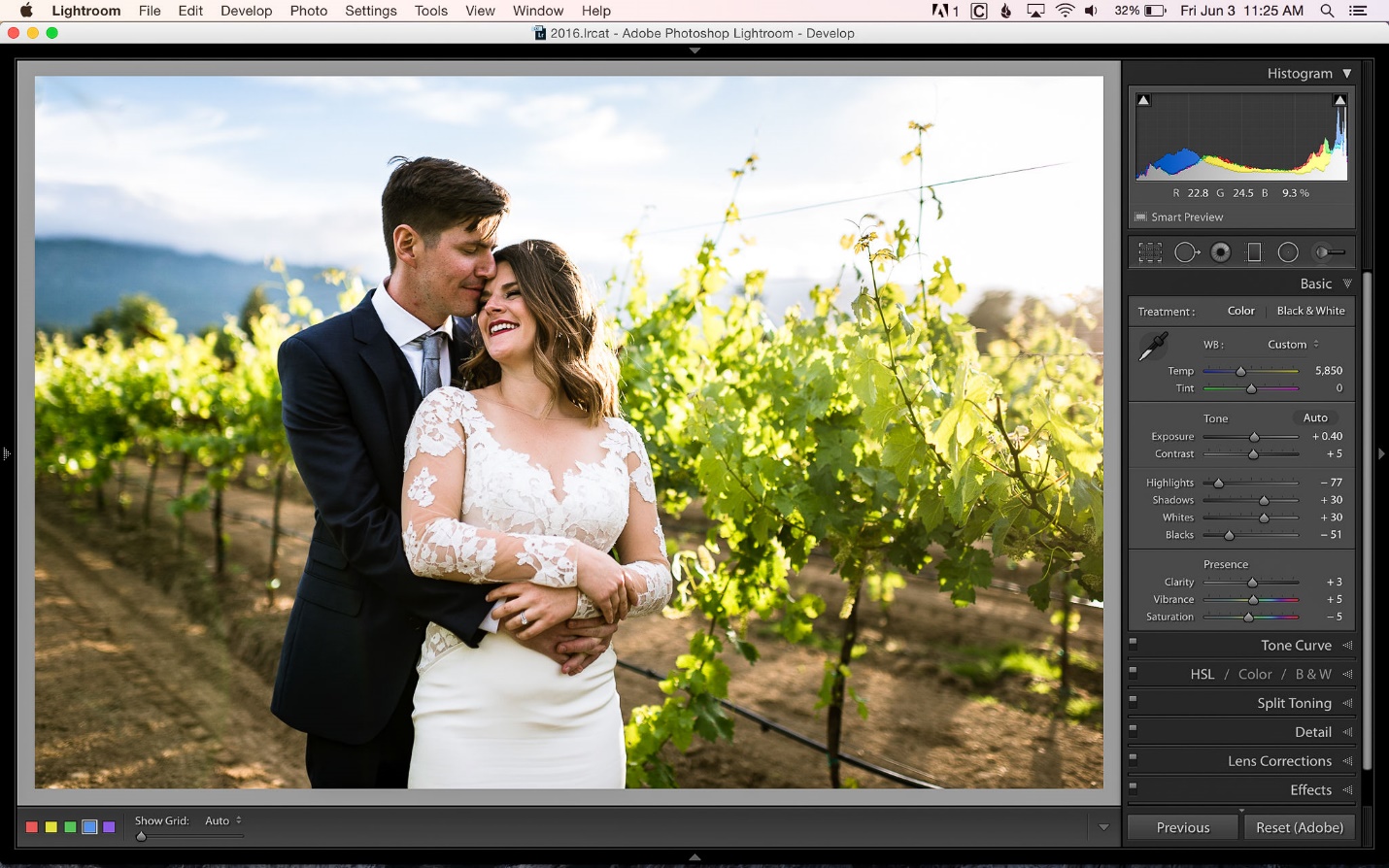Image resolution: width=1389 pixels, height=868 pixels.
Task: Toggle Tone Curve panel on/off switch
Action: click(1133, 642)
